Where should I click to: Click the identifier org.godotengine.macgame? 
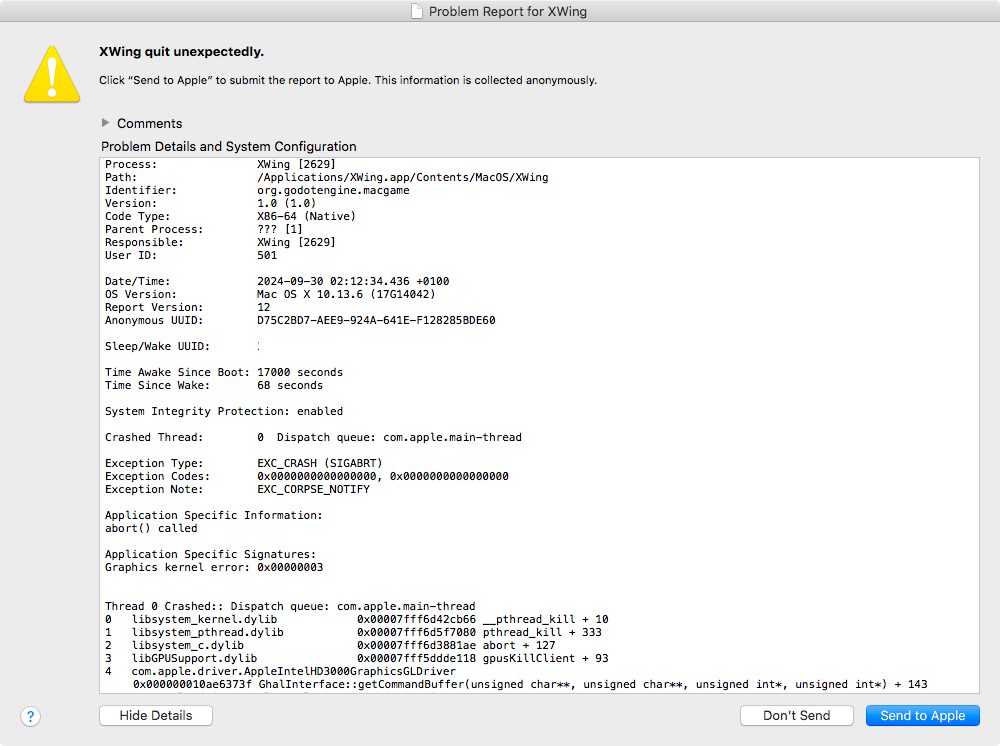click(334, 191)
